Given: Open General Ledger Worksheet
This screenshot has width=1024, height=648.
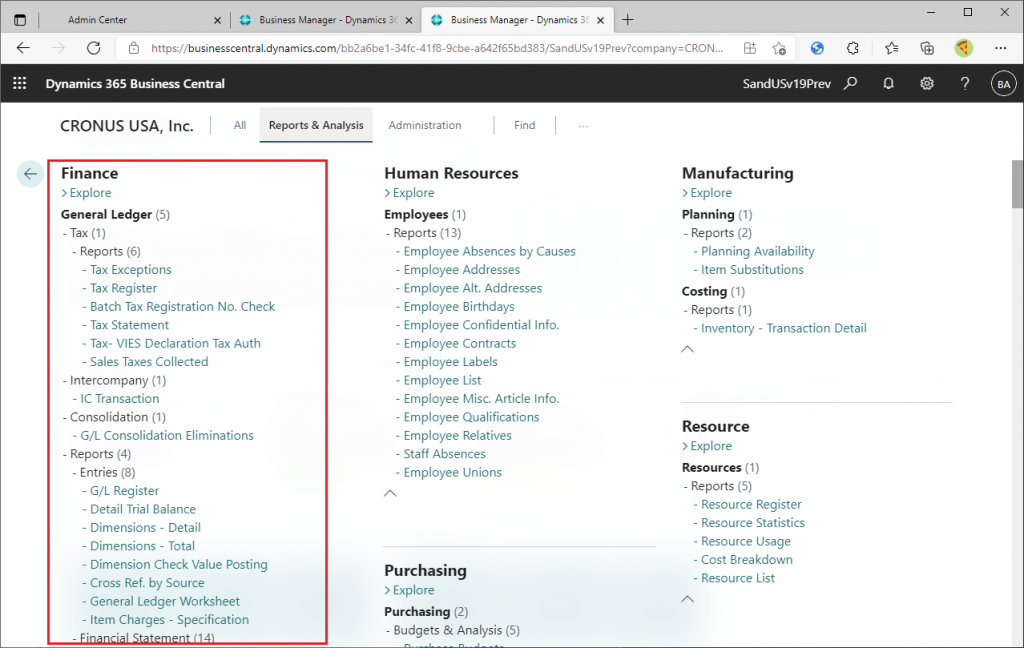Looking at the screenshot, I should [165, 601].
